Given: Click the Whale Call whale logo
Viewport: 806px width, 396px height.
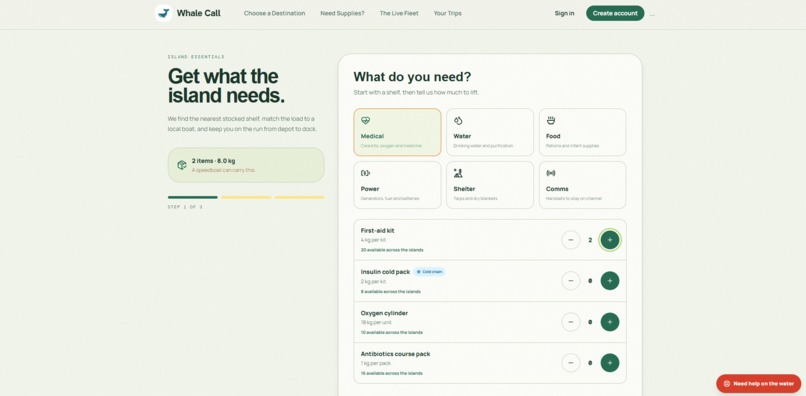Looking at the screenshot, I should pos(163,13).
